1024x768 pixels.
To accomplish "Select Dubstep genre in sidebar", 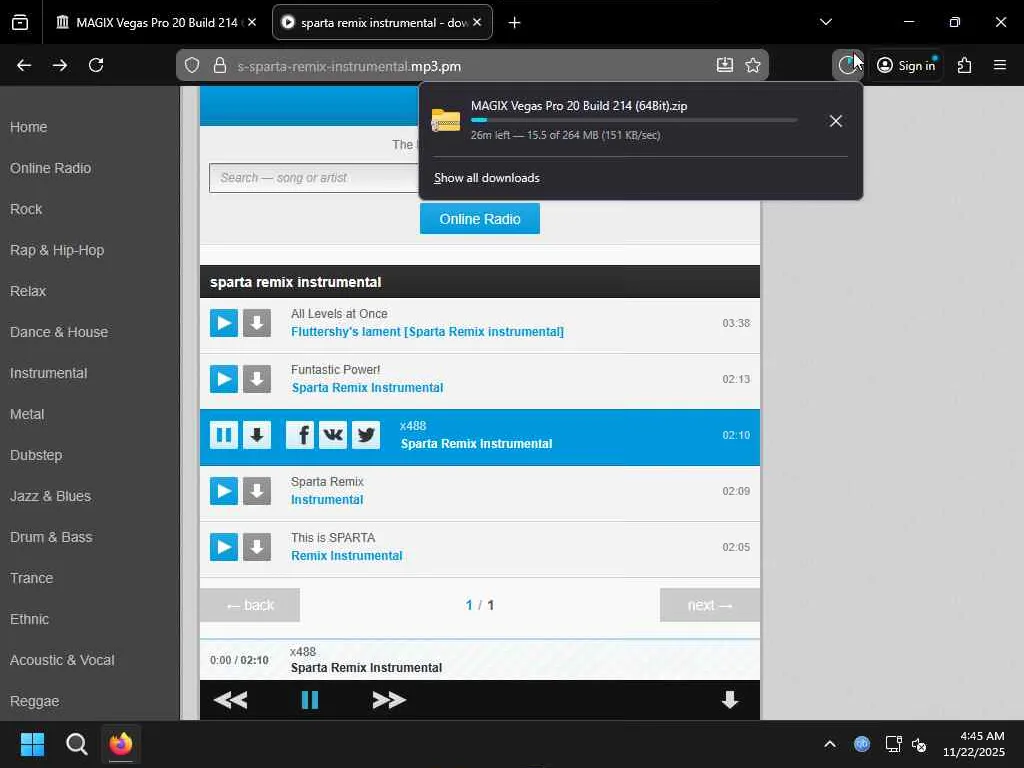I will 36,455.
